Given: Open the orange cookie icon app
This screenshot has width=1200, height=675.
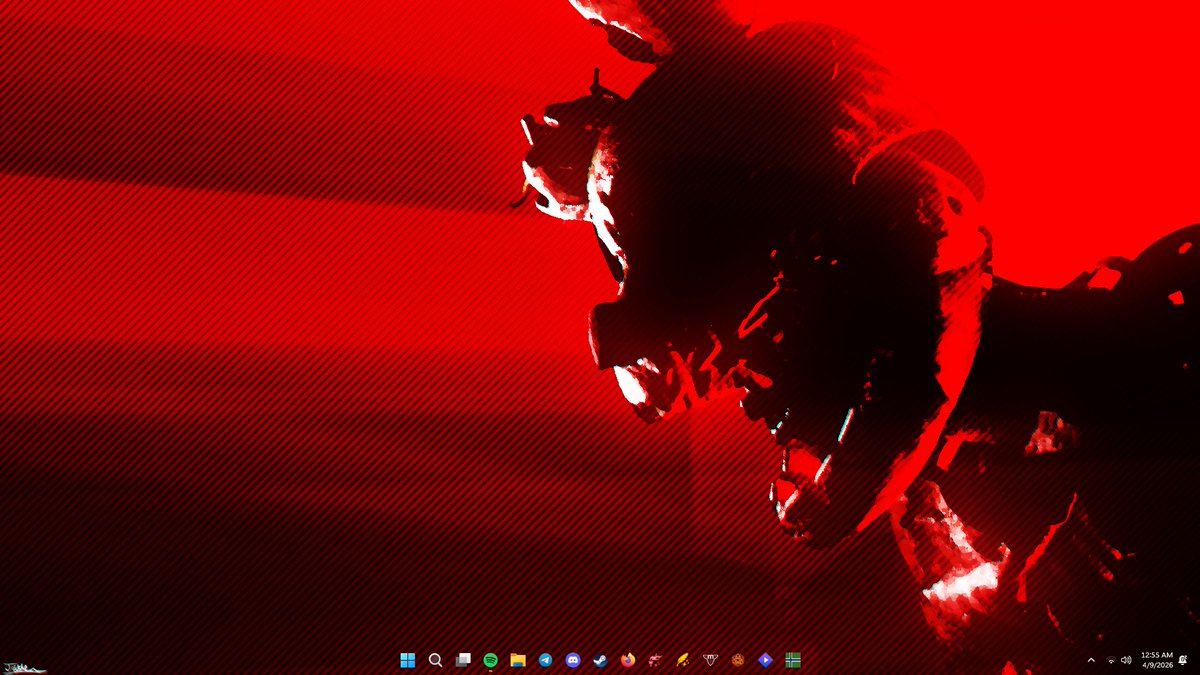Looking at the screenshot, I should tap(738, 660).
